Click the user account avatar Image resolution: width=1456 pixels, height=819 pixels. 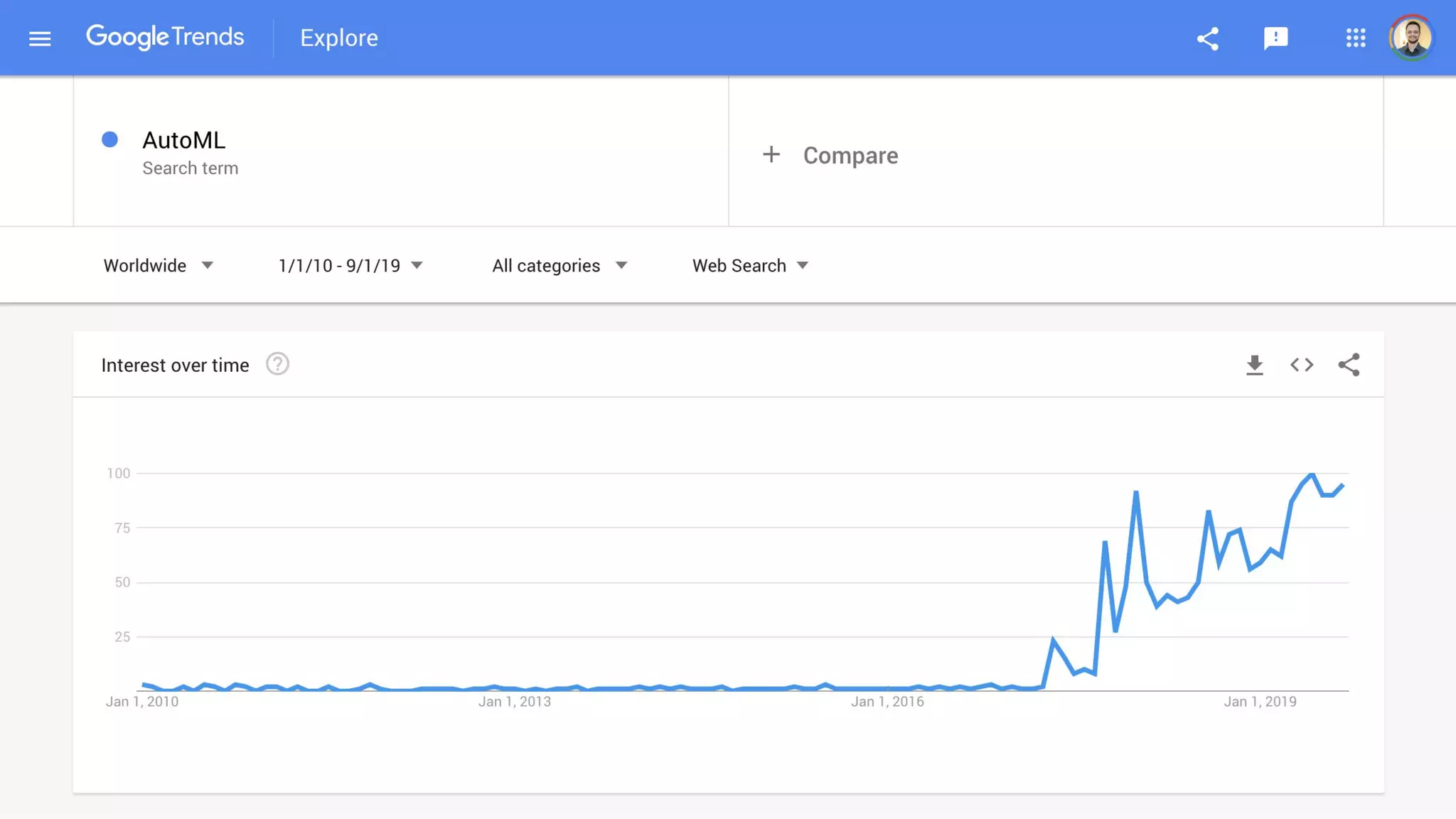[x=1411, y=38]
